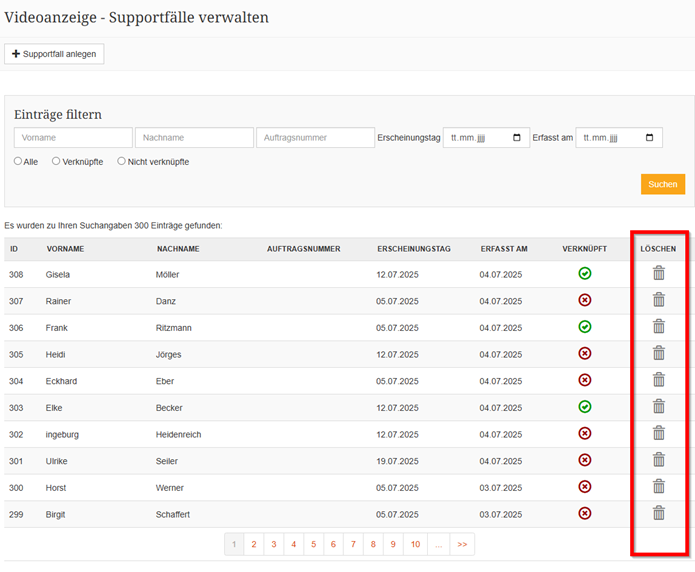This screenshot has width=695, height=572.
Task: Select the Nicht verknüpfte radio button
Action: pyautogui.click(x=121, y=161)
